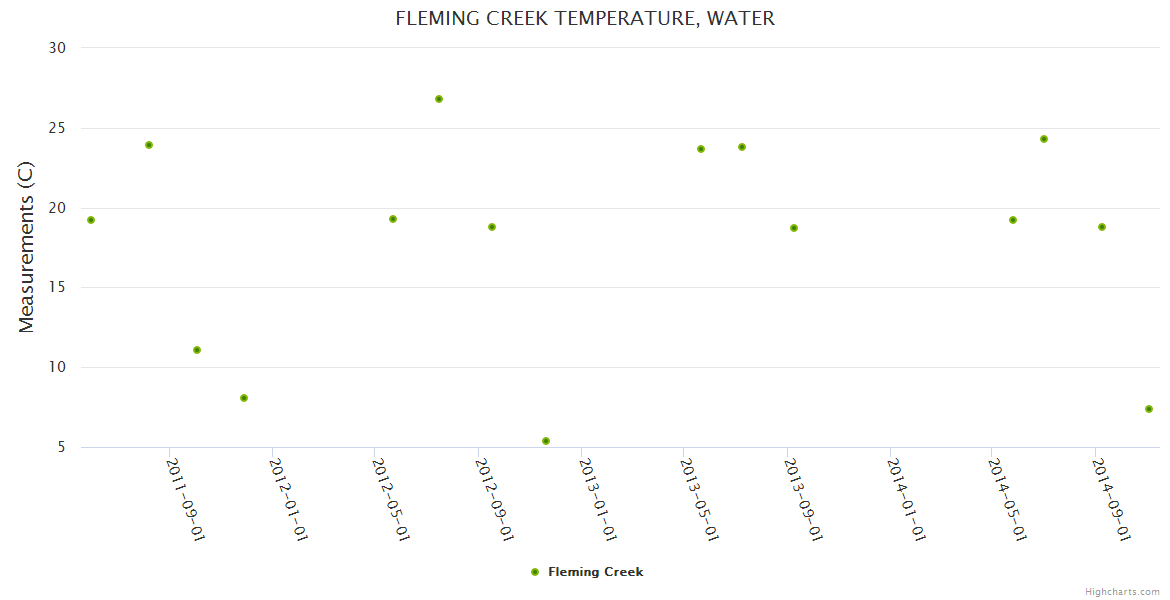Click the 24 C point before 2011-09-01

[x=149, y=145]
